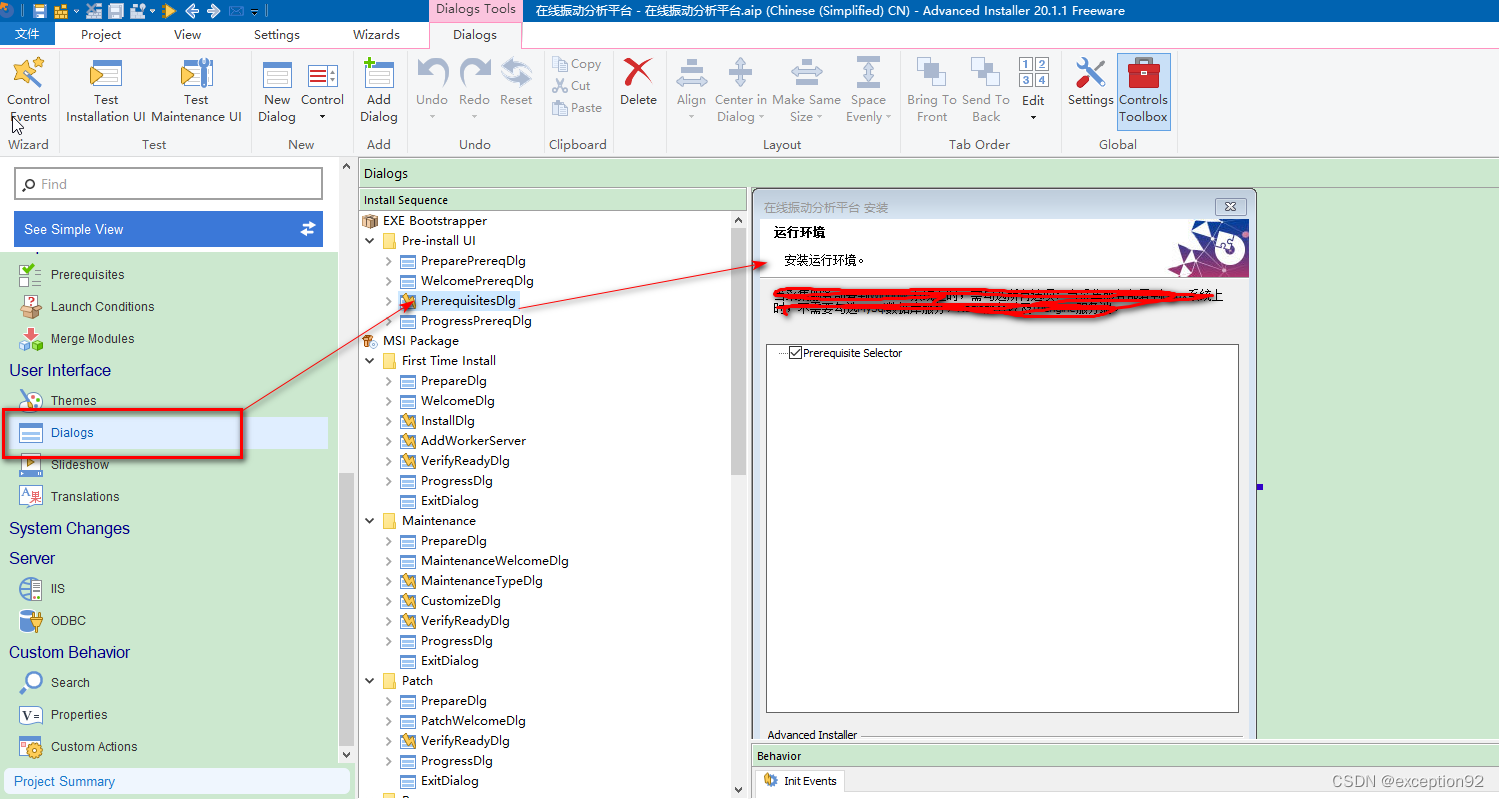Image resolution: width=1499 pixels, height=799 pixels.
Task: Open the Properties page
Action: [79, 714]
